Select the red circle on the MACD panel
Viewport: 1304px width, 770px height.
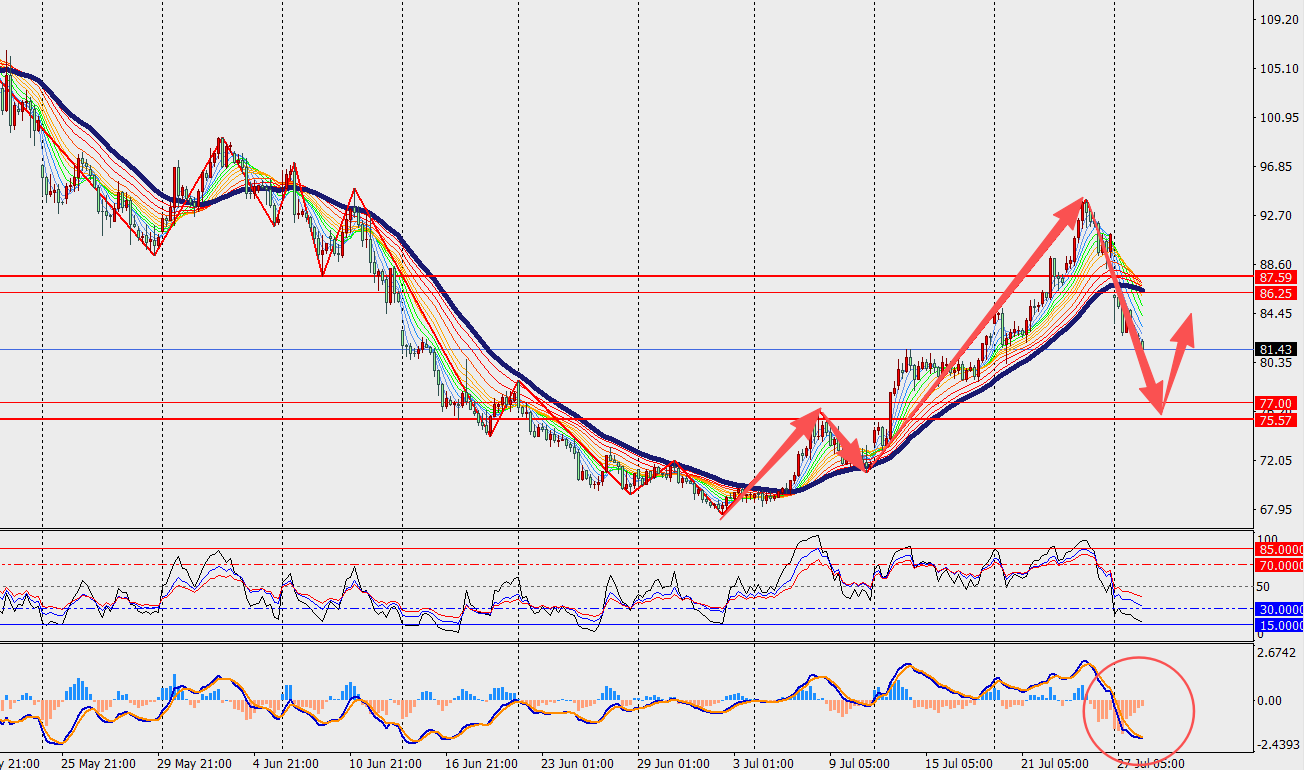[1140, 705]
